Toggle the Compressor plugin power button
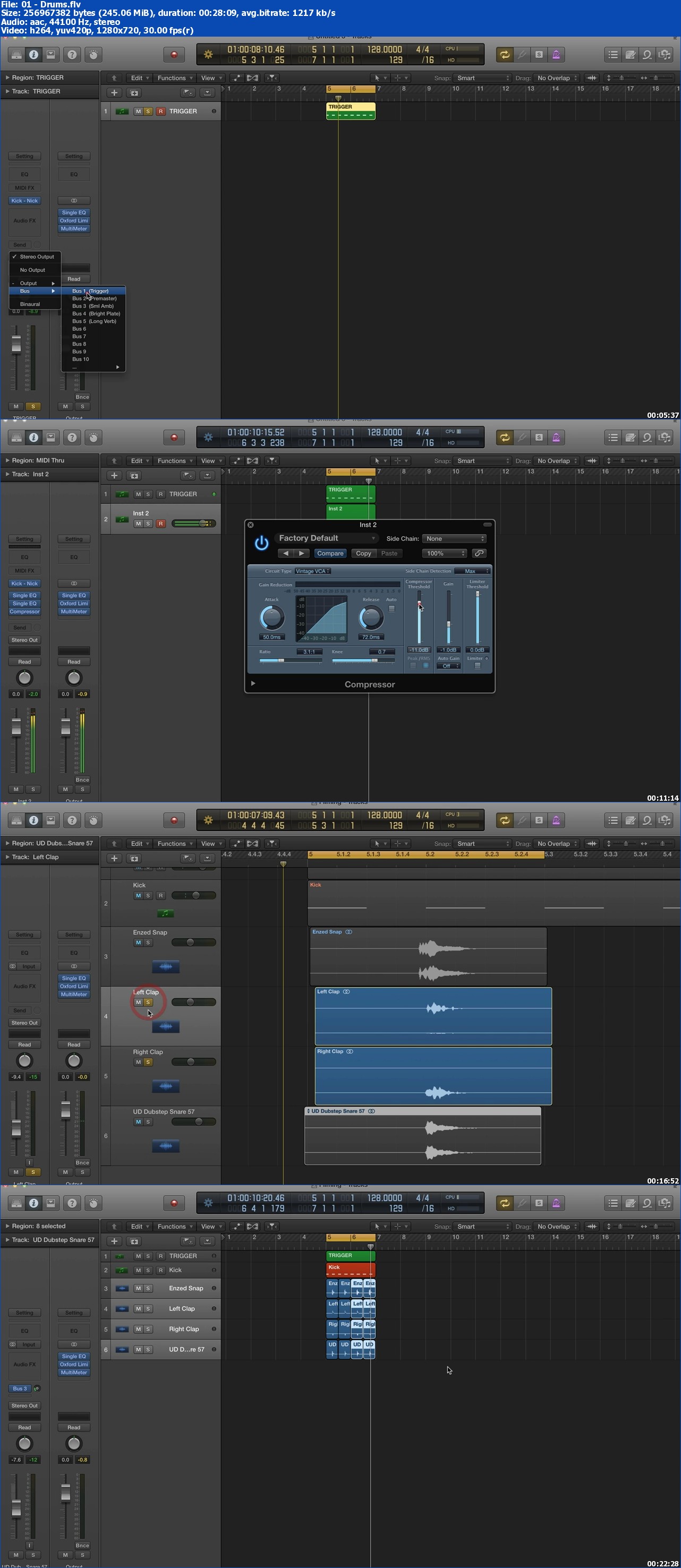The image size is (681, 1568). coord(261,543)
